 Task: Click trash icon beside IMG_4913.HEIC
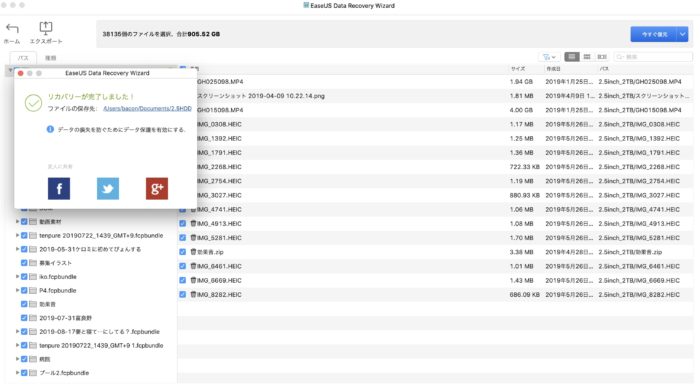193,223
